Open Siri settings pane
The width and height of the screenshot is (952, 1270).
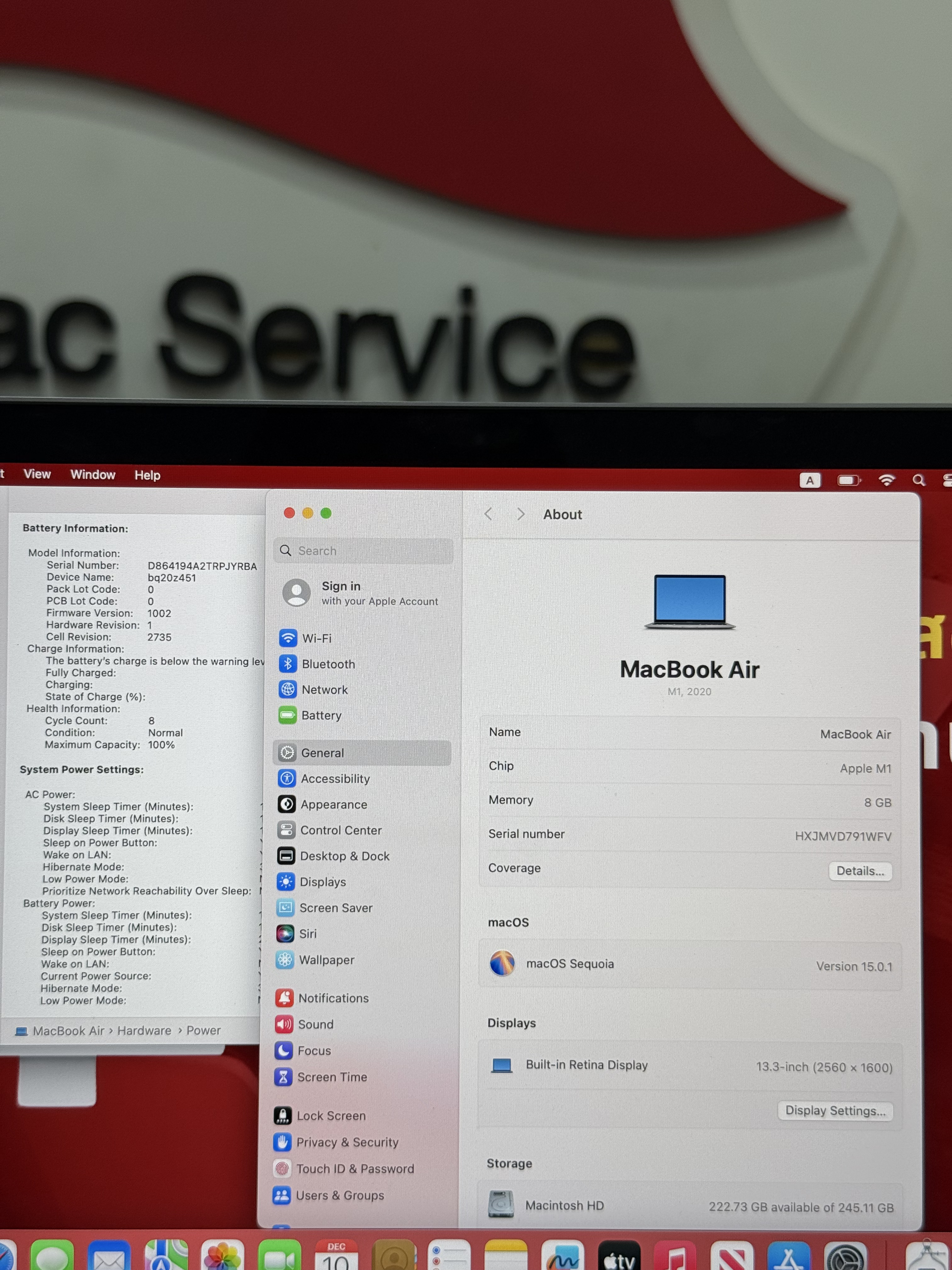(x=307, y=934)
